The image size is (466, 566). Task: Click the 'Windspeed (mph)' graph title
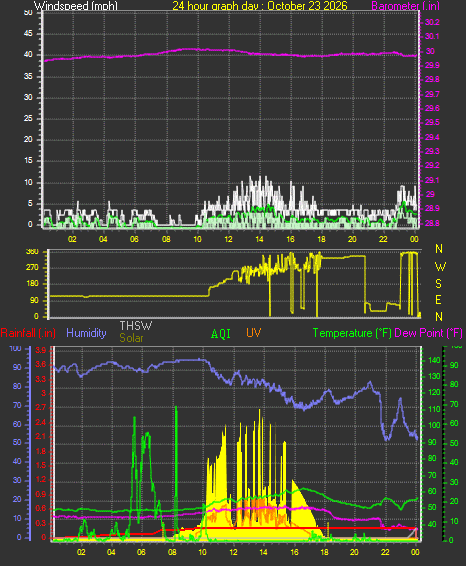(x=76, y=5)
